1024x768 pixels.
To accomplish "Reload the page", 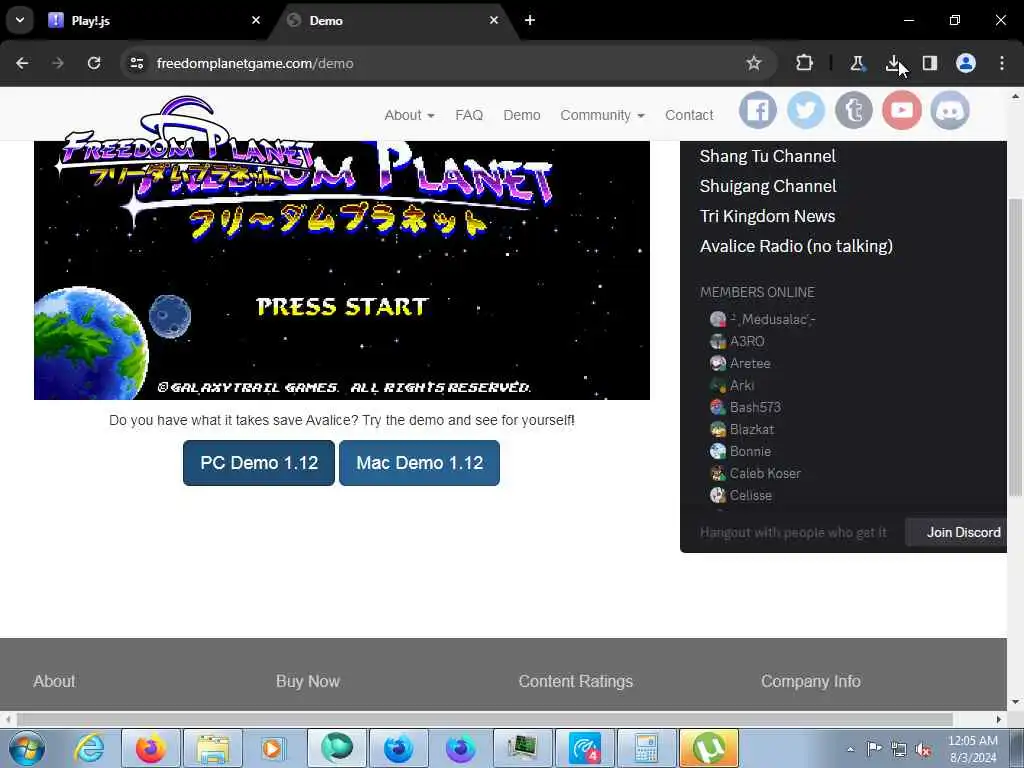I will (x=94, y=63).
